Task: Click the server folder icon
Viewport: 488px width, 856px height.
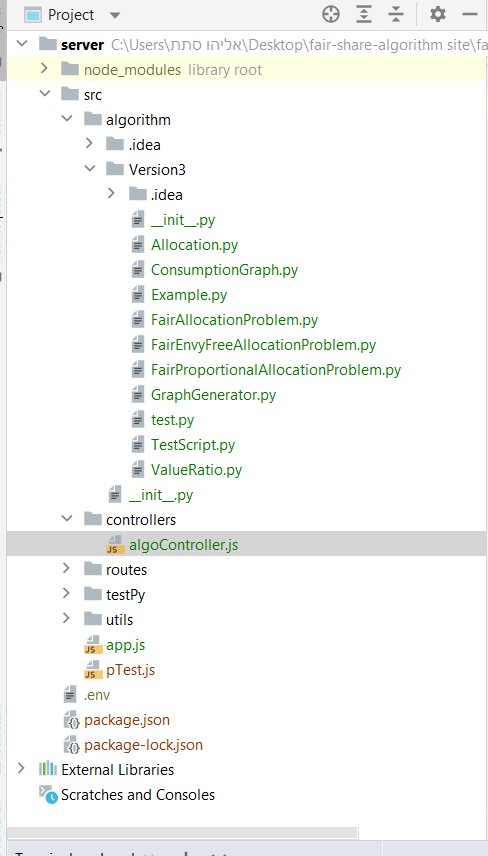Action: point(48,44)
